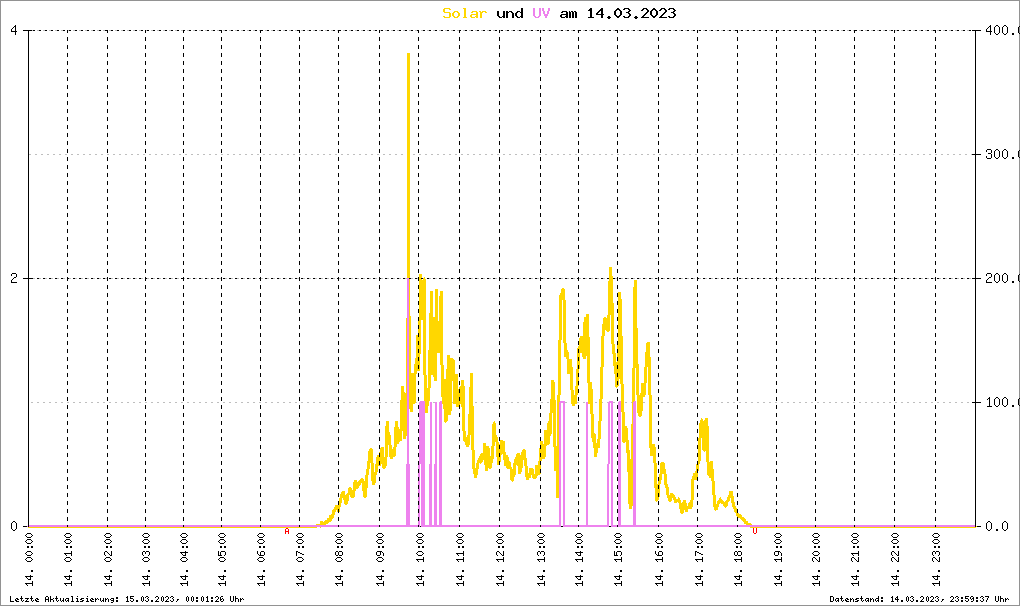Click the pink 'UV' word in title

click(541, 13)
